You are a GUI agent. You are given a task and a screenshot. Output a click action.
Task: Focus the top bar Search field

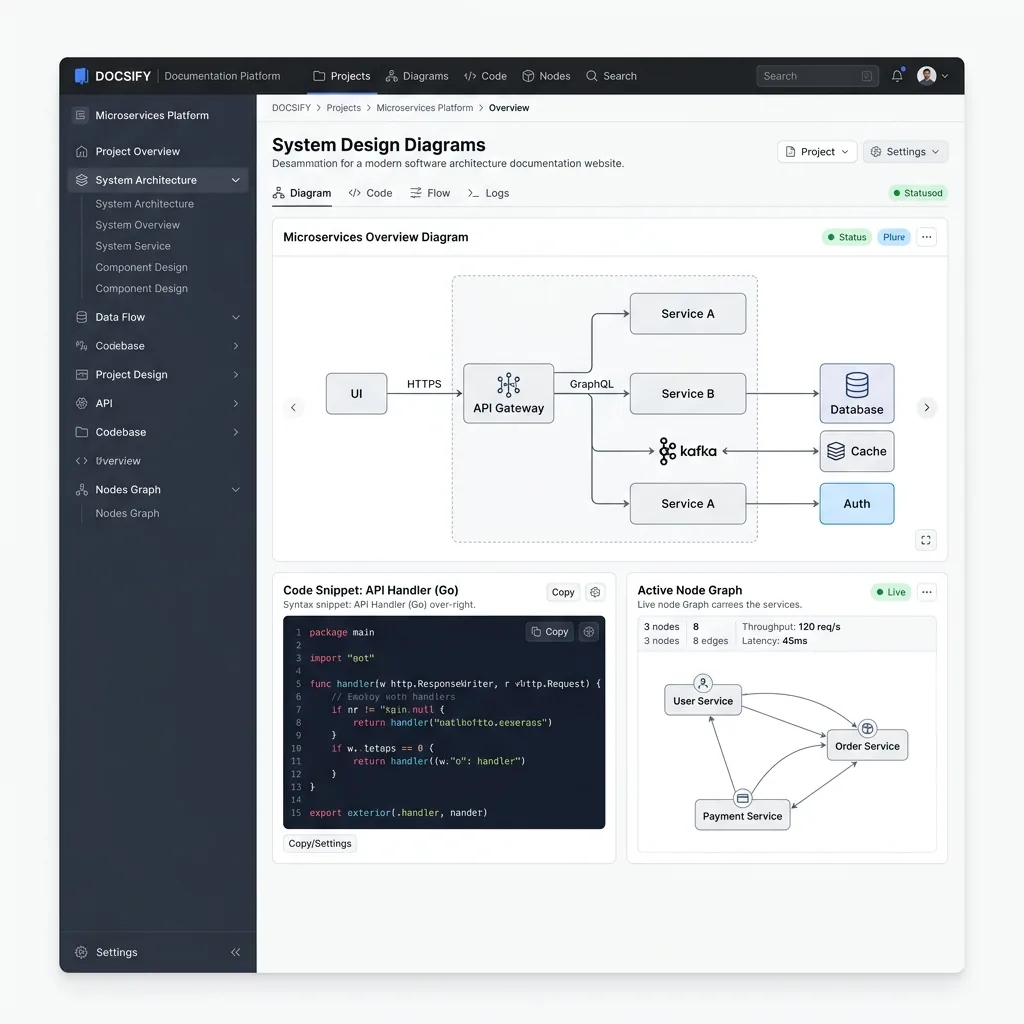[x=817, y=76]
